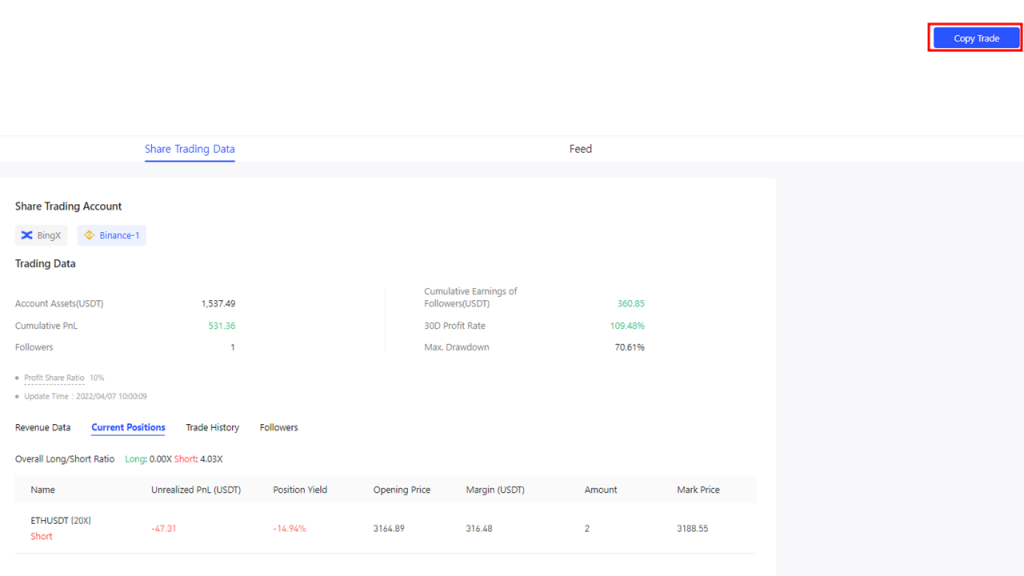This screenshot has width=1024, height=576.
Task: Click the Share Trading Account heading
Action: pyautogui.click(x=68, y=206)
